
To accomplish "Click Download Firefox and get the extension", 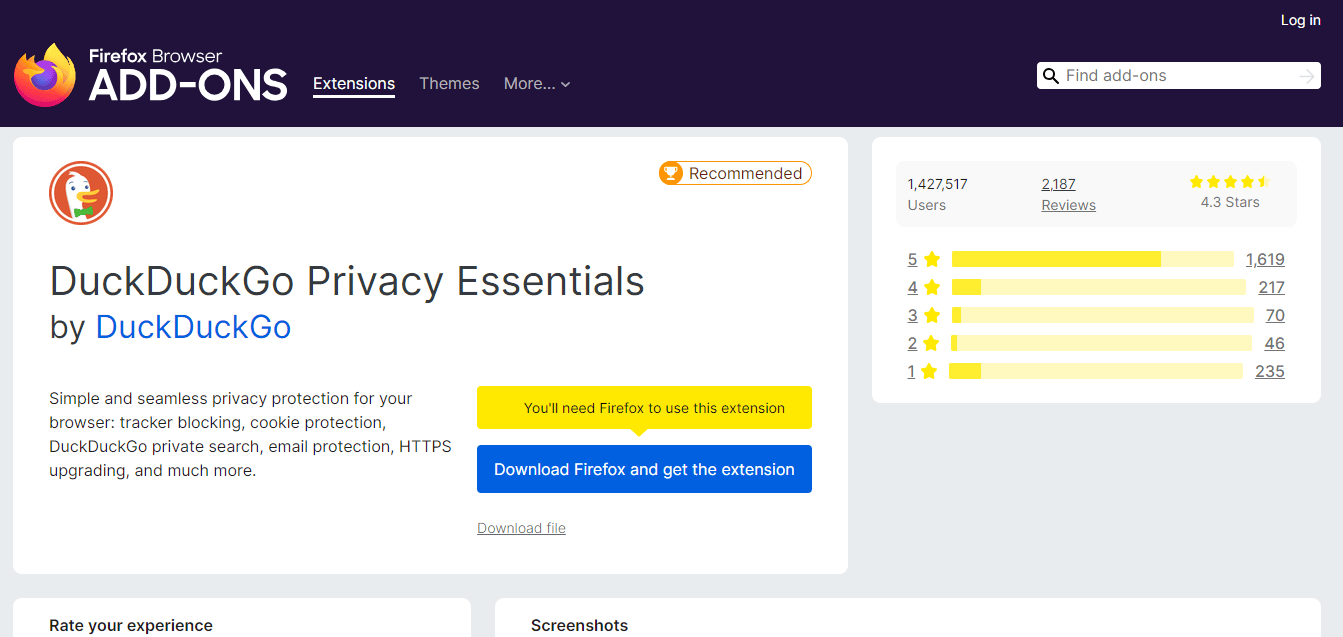I will (644, 469).
